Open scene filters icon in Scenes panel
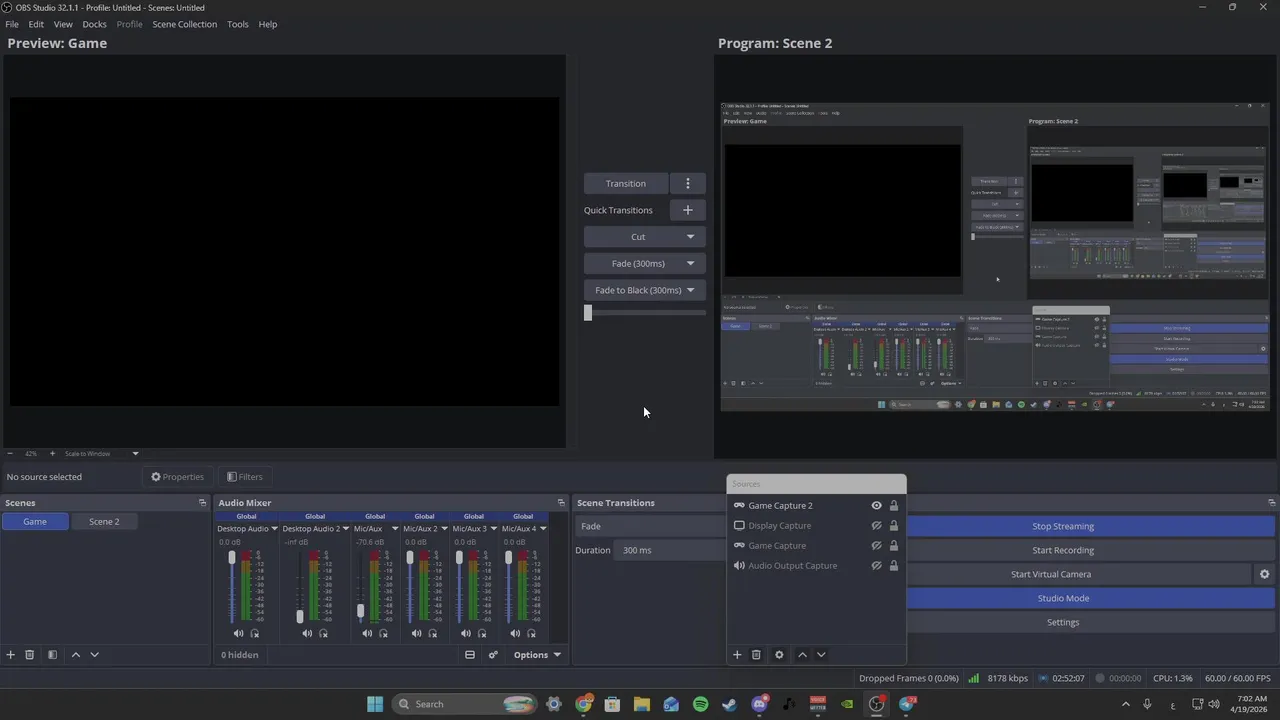Viewport: 1280px width, 720px height. (52, 655)
